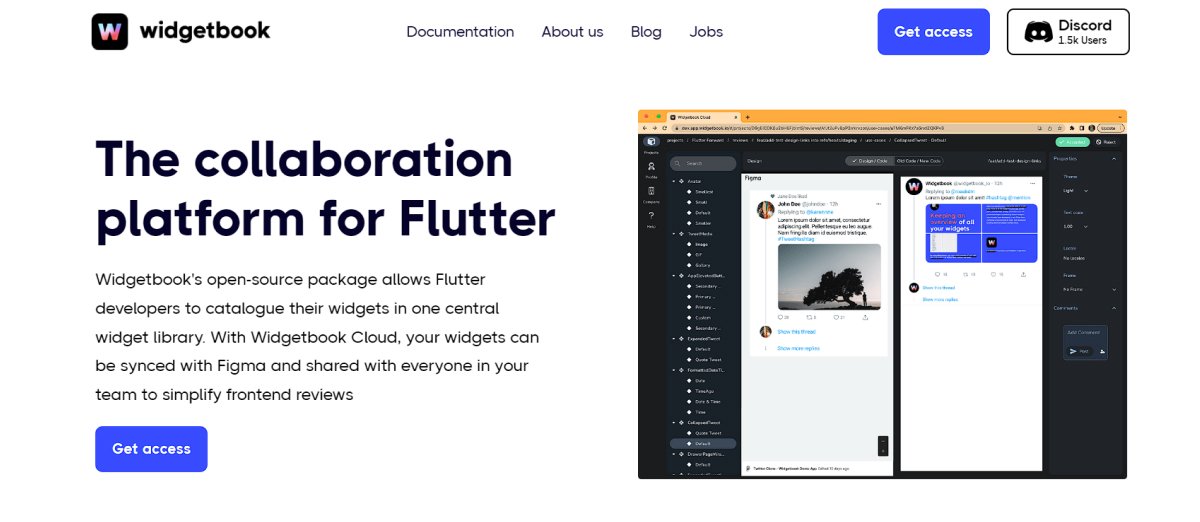Click the three-dot menu on John Doe tweet
The image size is (1200, 522).
[x=877, y=206]
